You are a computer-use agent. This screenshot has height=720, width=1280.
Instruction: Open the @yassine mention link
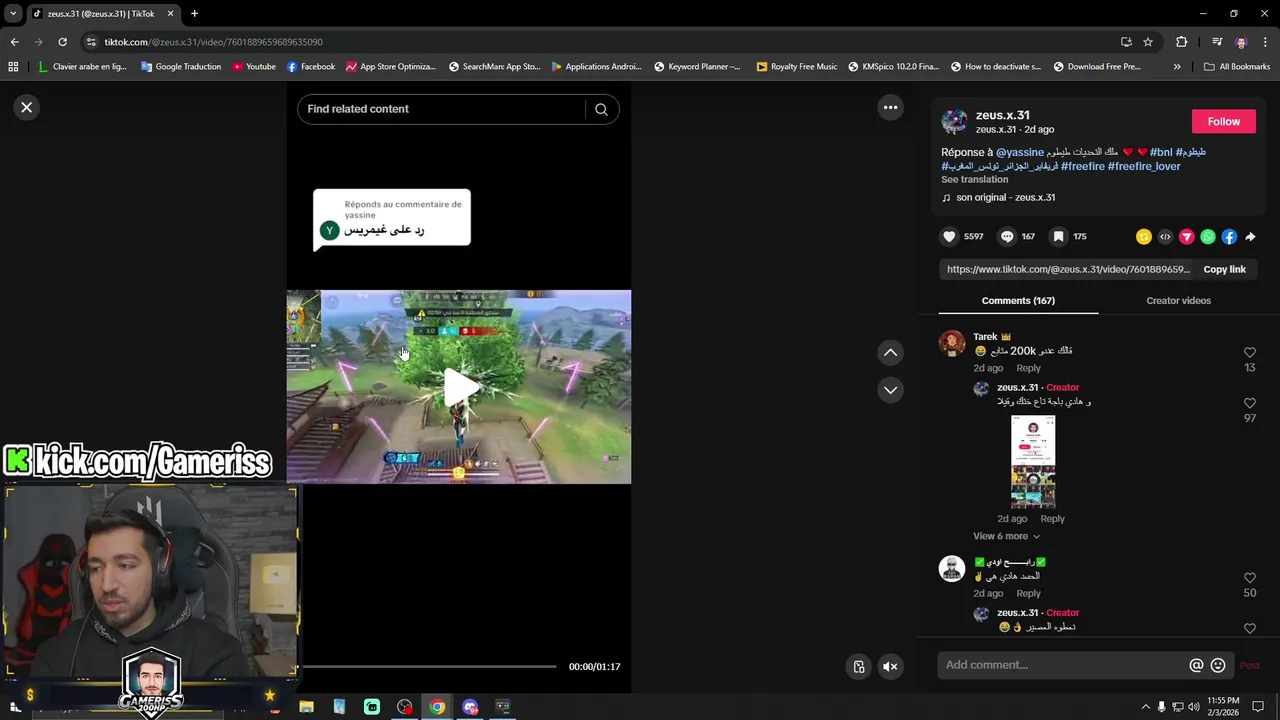pos(1020,152)
